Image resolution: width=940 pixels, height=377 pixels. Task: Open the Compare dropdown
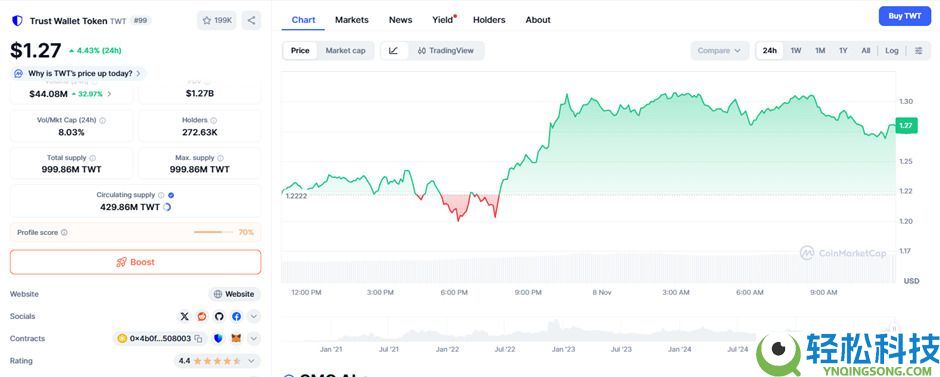tap(719, 51)
